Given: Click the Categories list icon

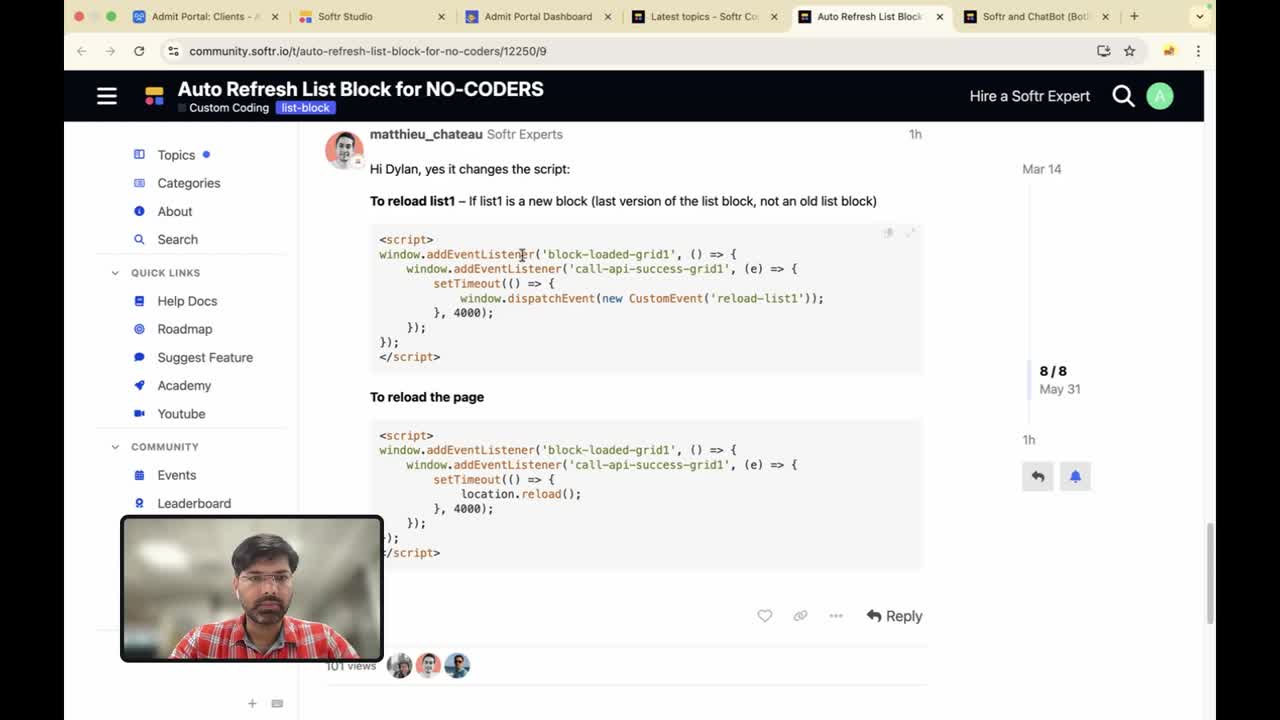Looking at the screenshot, I should [x=139, y=183].
